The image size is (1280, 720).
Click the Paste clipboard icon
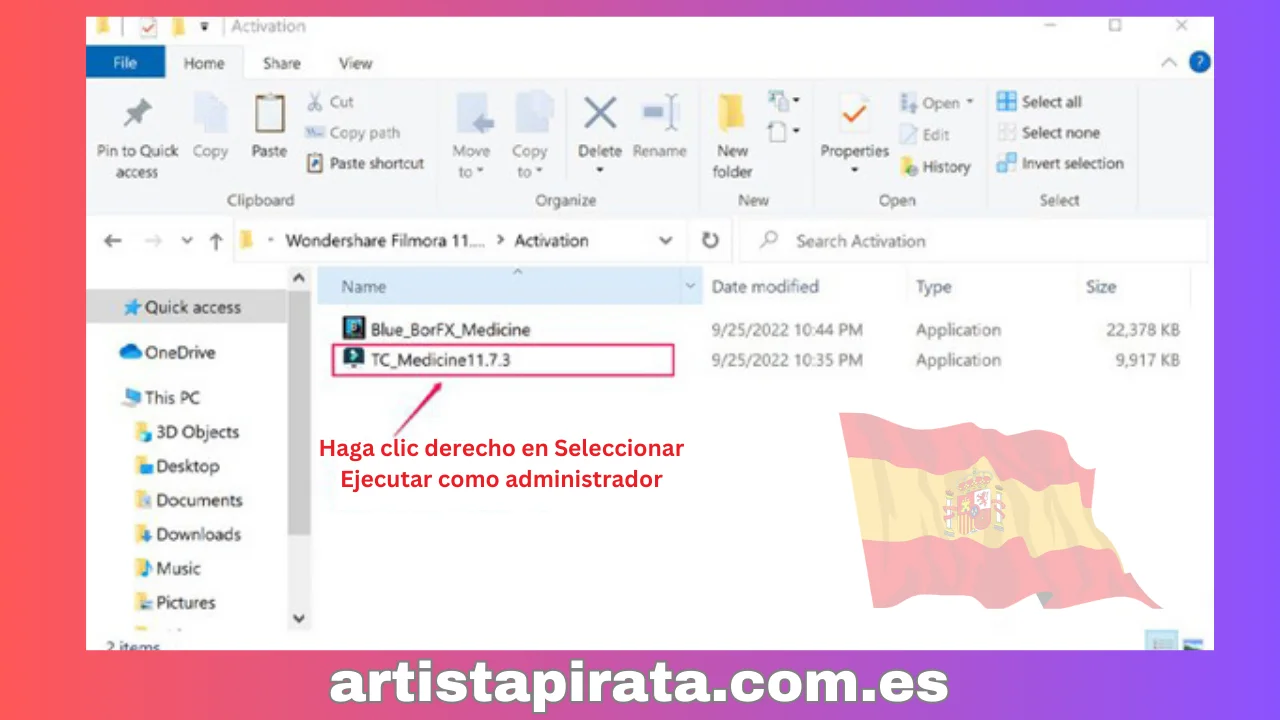269,115
